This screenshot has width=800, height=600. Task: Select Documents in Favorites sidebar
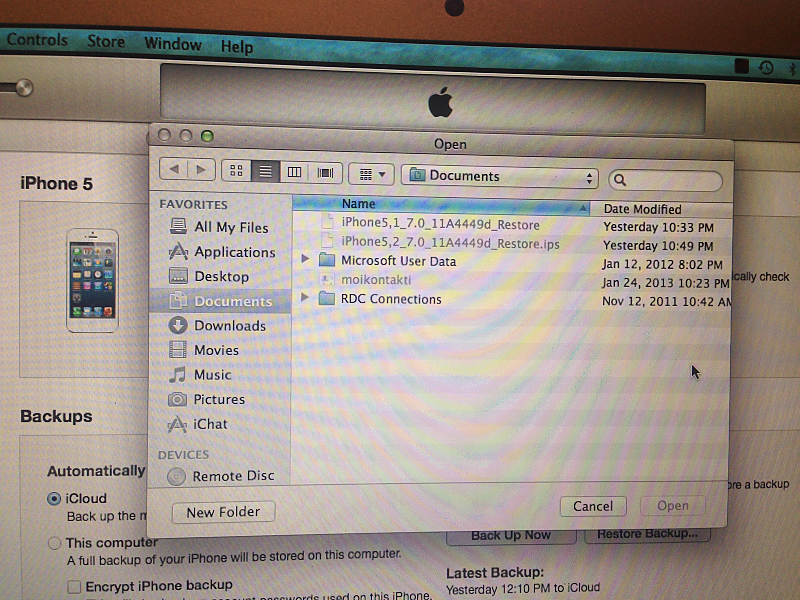(220, 301)
